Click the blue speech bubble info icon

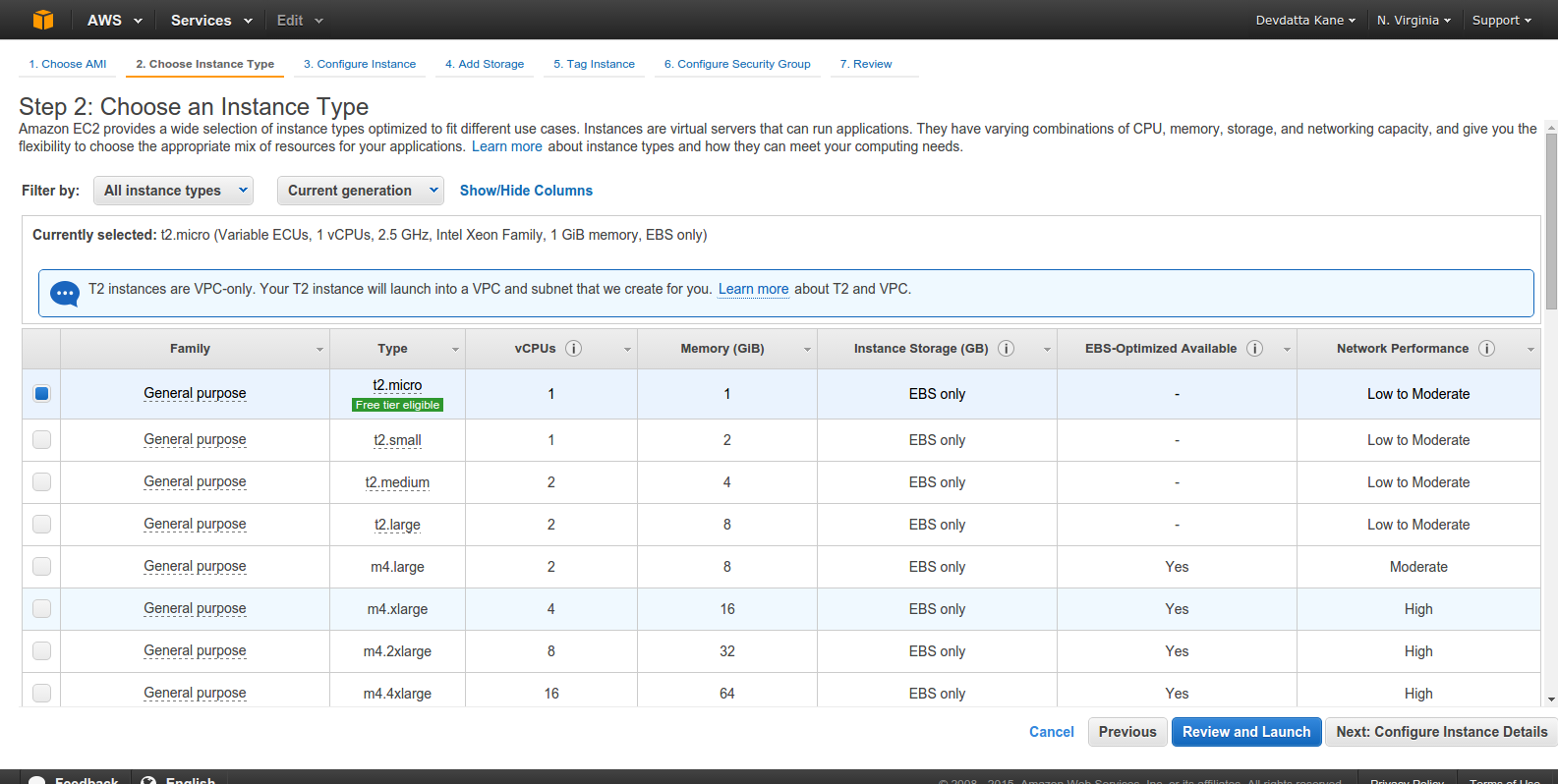65,293
